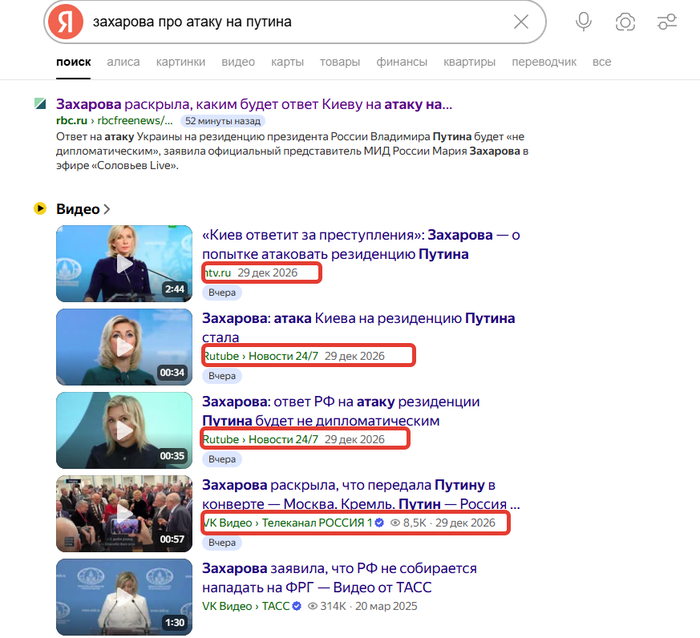Switch to the картинки tab

(180, 62)
